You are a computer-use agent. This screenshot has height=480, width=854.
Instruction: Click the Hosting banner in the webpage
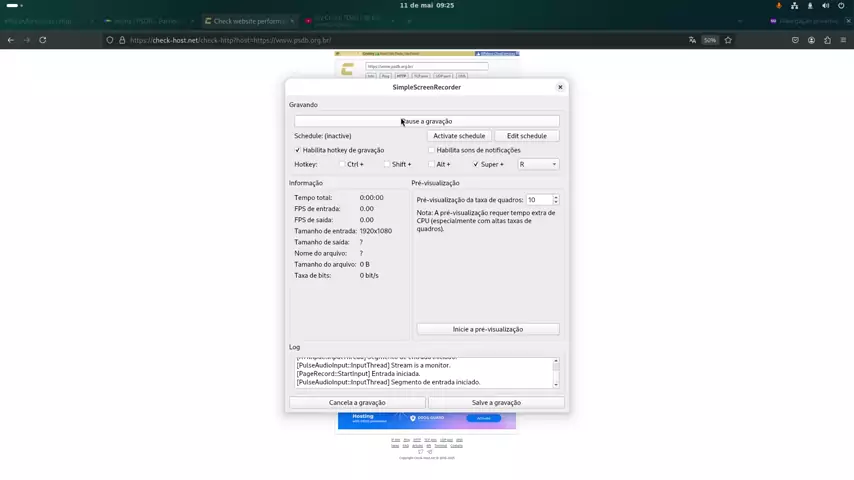[426, 420]
